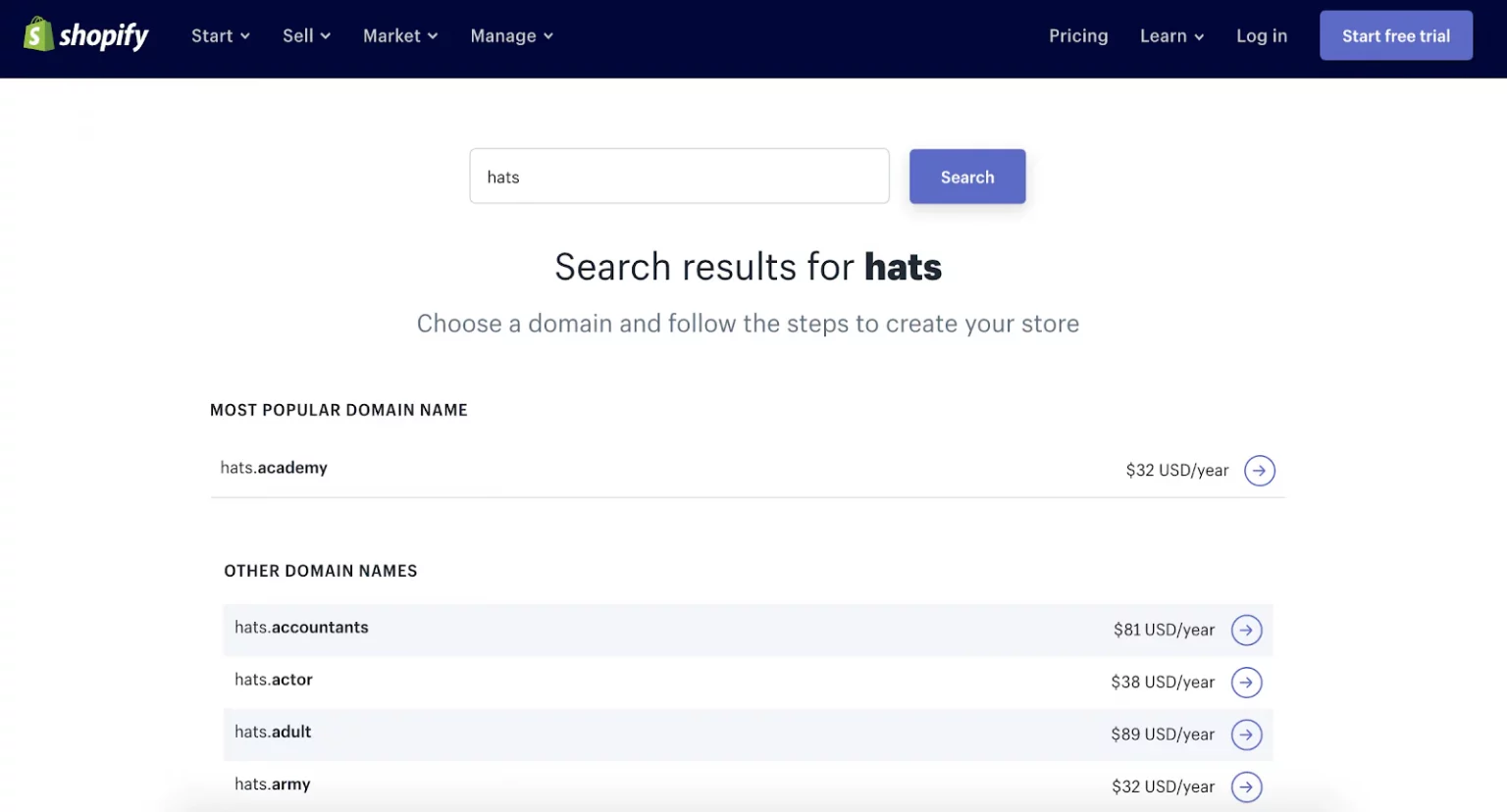Click the Search button
Viewport: 1507px width, 812px height.
pos(966,177)
